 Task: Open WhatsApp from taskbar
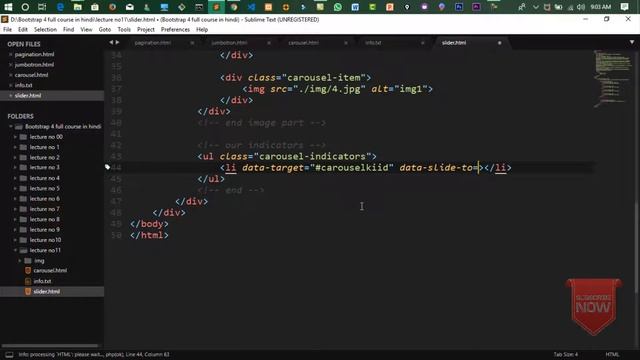338,7
